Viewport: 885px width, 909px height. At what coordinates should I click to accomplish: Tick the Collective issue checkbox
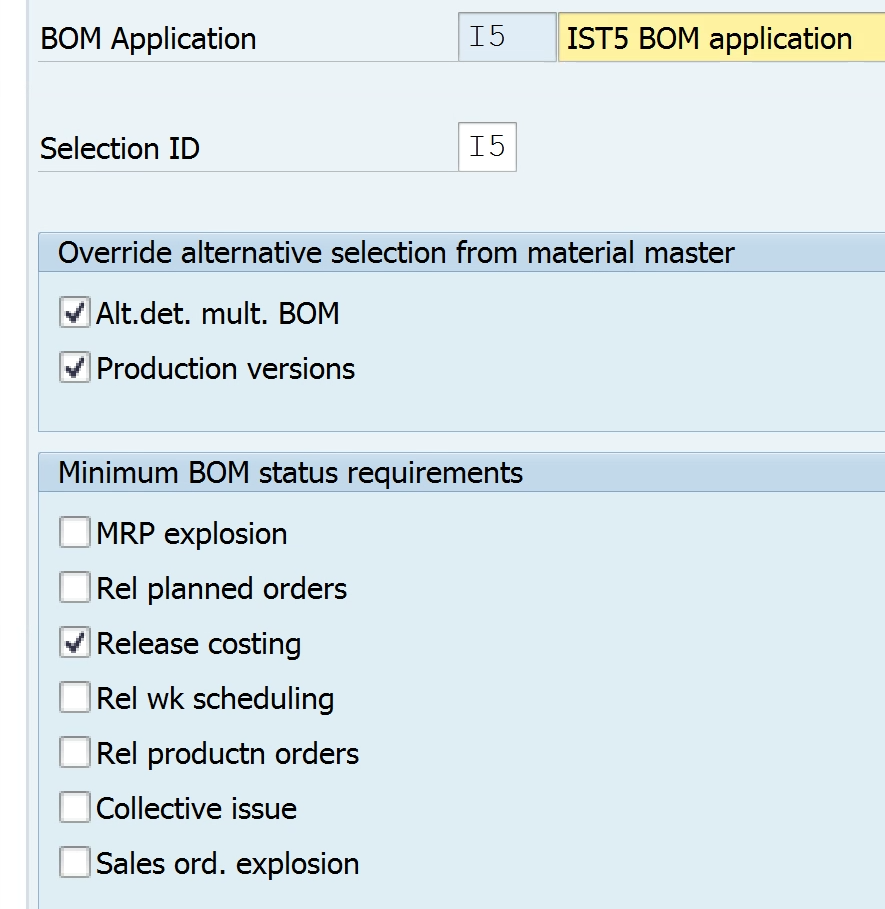(75, 808)
